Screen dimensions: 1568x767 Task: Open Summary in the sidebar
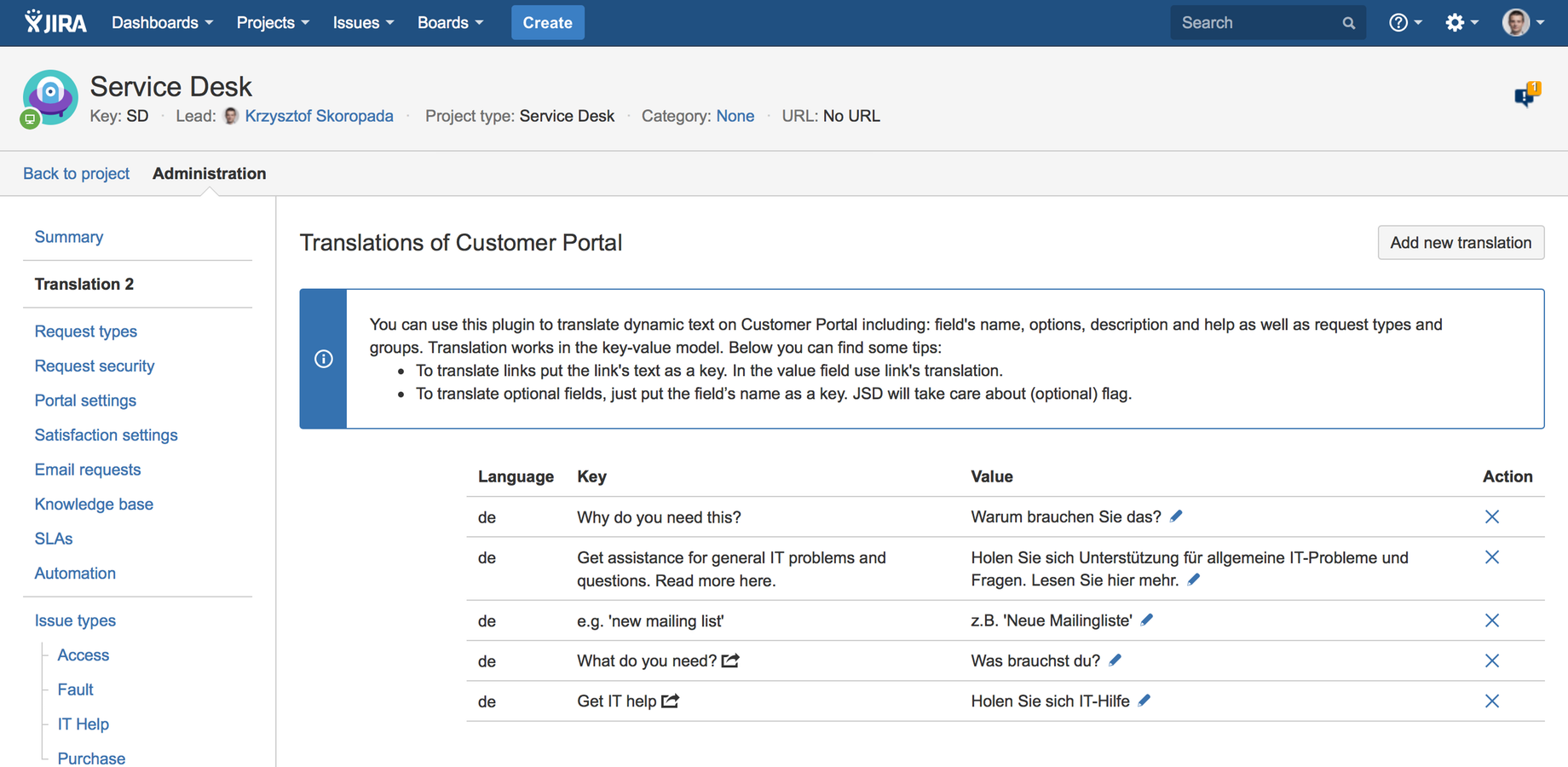(x=69, y=237)
